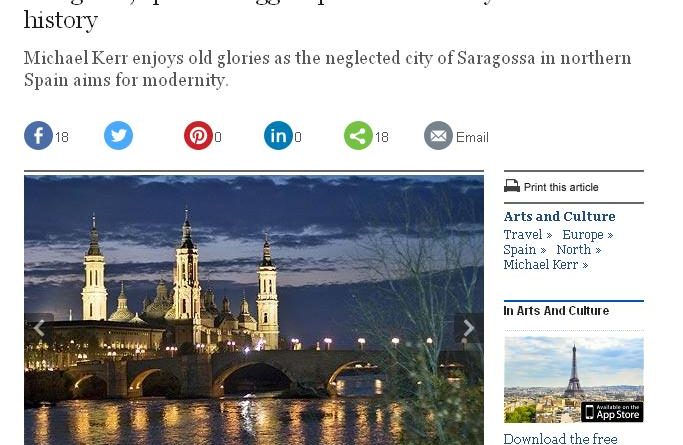
Task: Share article on Facebook icon
Action: click(38, 135)
